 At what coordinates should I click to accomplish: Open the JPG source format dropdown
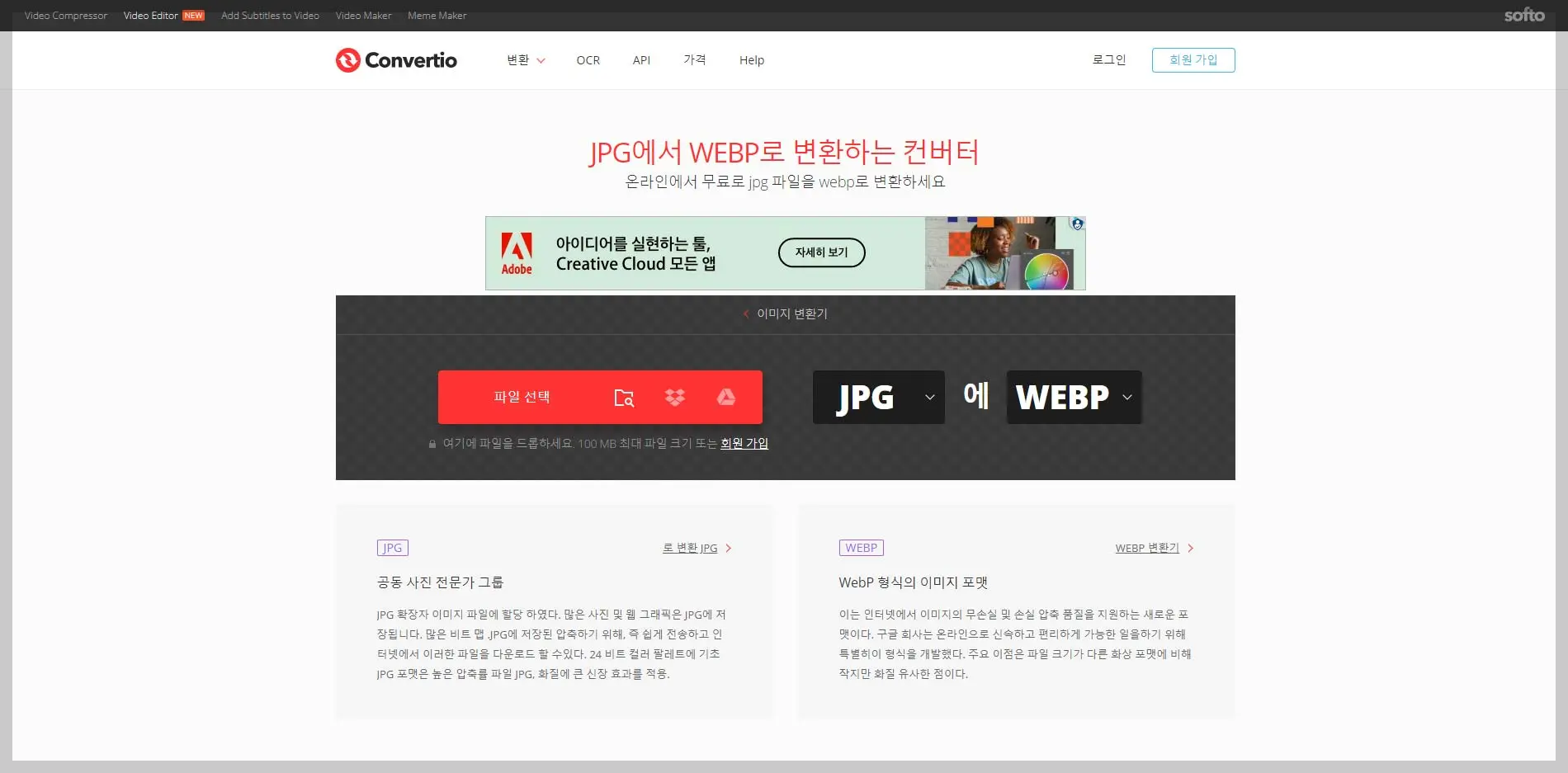point(879,398)
